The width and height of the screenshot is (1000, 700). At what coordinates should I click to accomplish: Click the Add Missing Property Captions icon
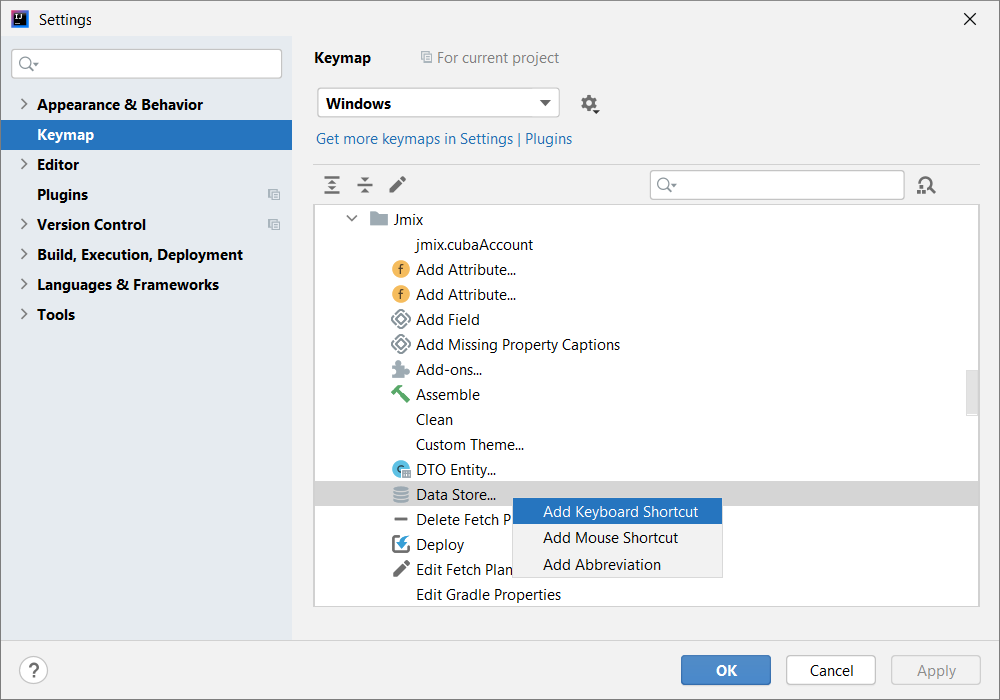coord(401,344)
